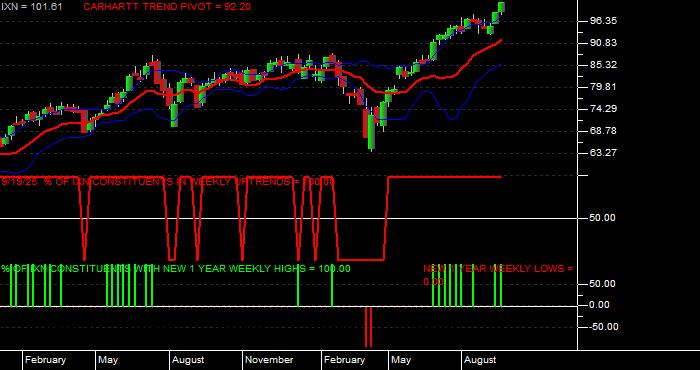Viewport: 700px width, 370px height.
Task: Click the second February label on time axis
Action: 344,360
